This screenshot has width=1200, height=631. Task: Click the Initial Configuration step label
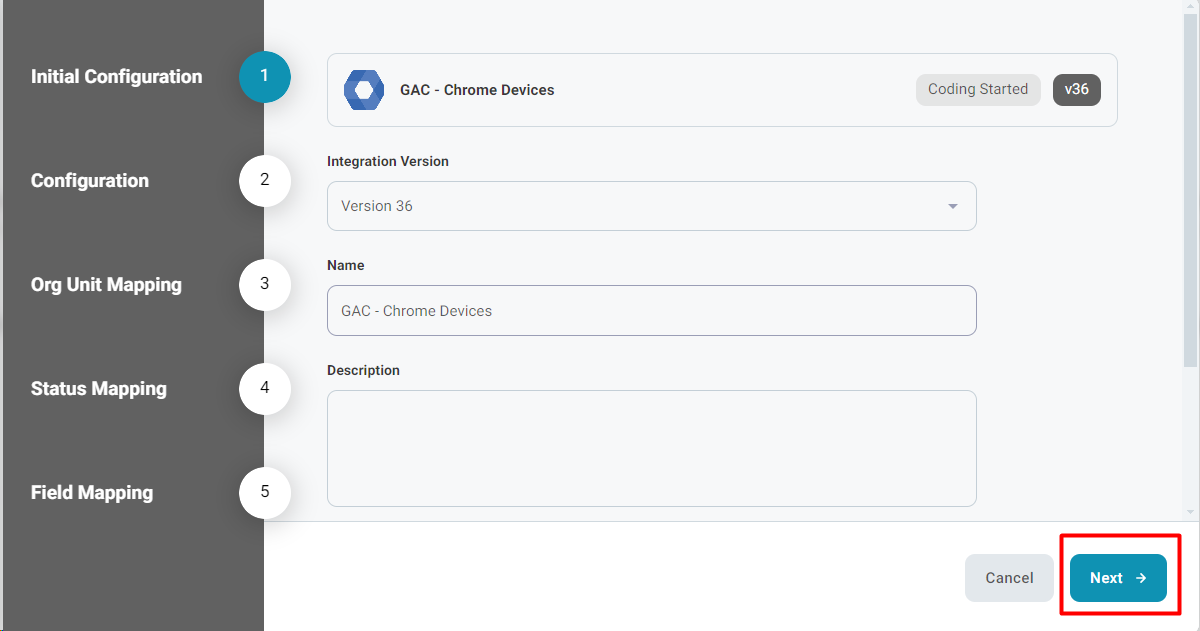pos(116,77)
